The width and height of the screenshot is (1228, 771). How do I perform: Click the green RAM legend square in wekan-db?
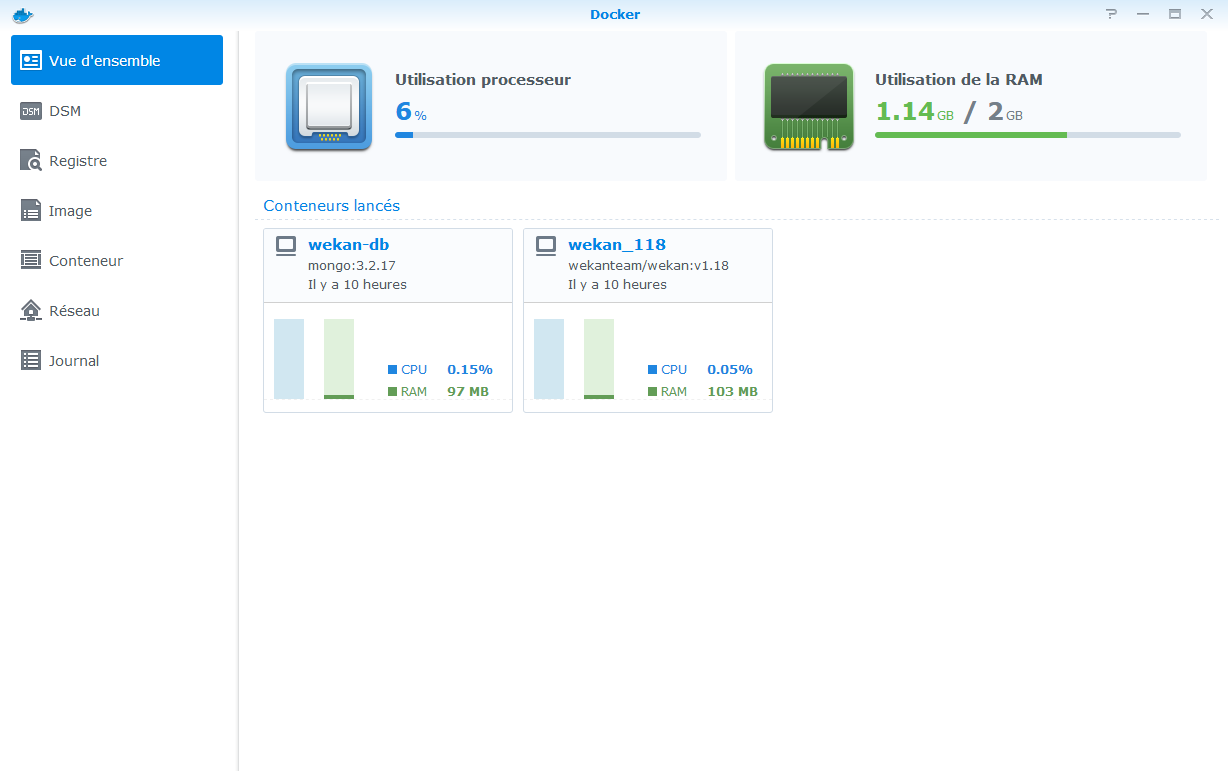[x=392, y=392]
